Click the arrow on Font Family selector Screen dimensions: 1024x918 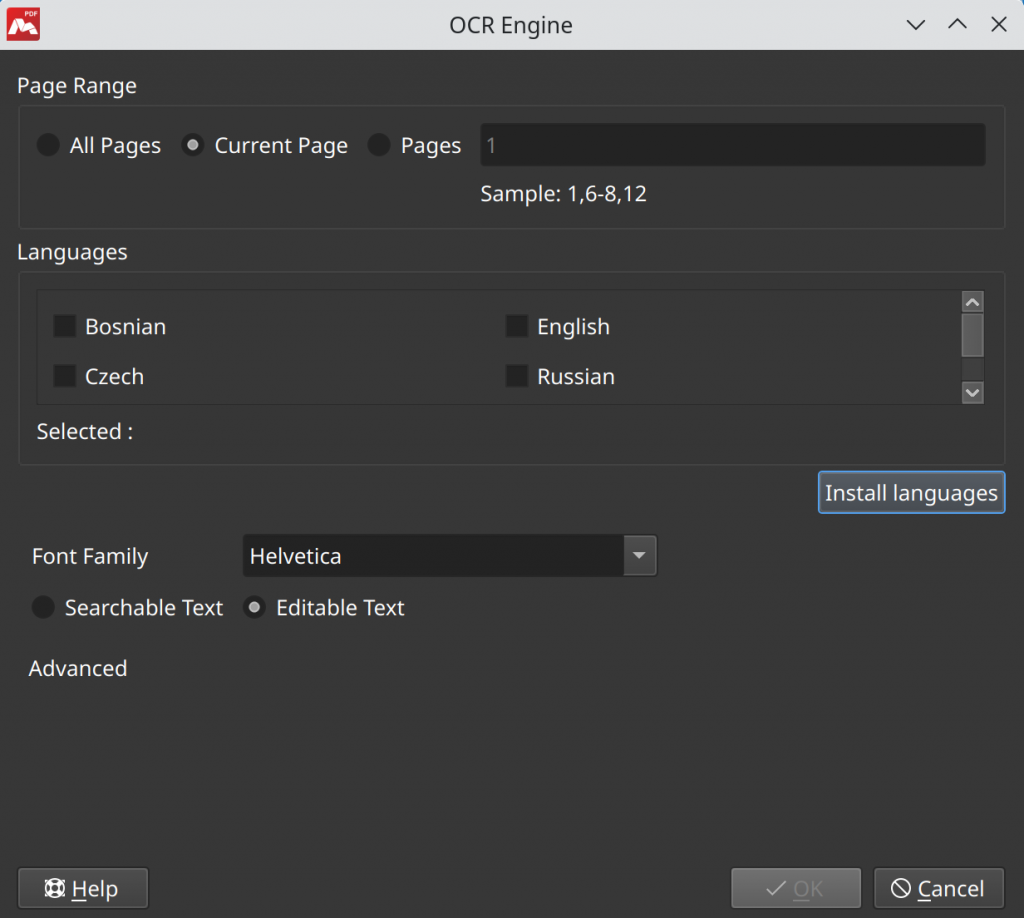(x=639, y=555)
